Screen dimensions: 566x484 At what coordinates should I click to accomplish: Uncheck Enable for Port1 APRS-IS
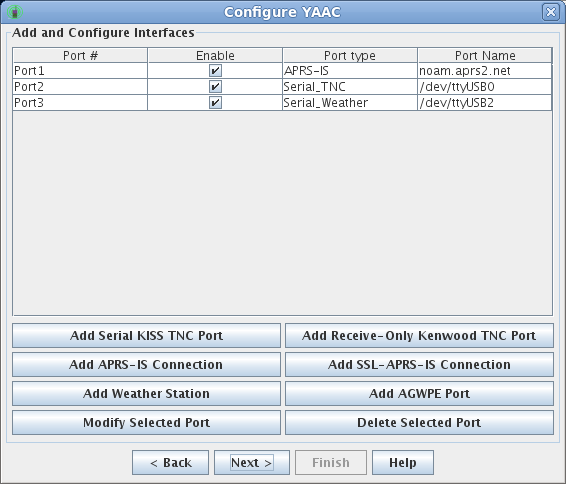[215, 71]
